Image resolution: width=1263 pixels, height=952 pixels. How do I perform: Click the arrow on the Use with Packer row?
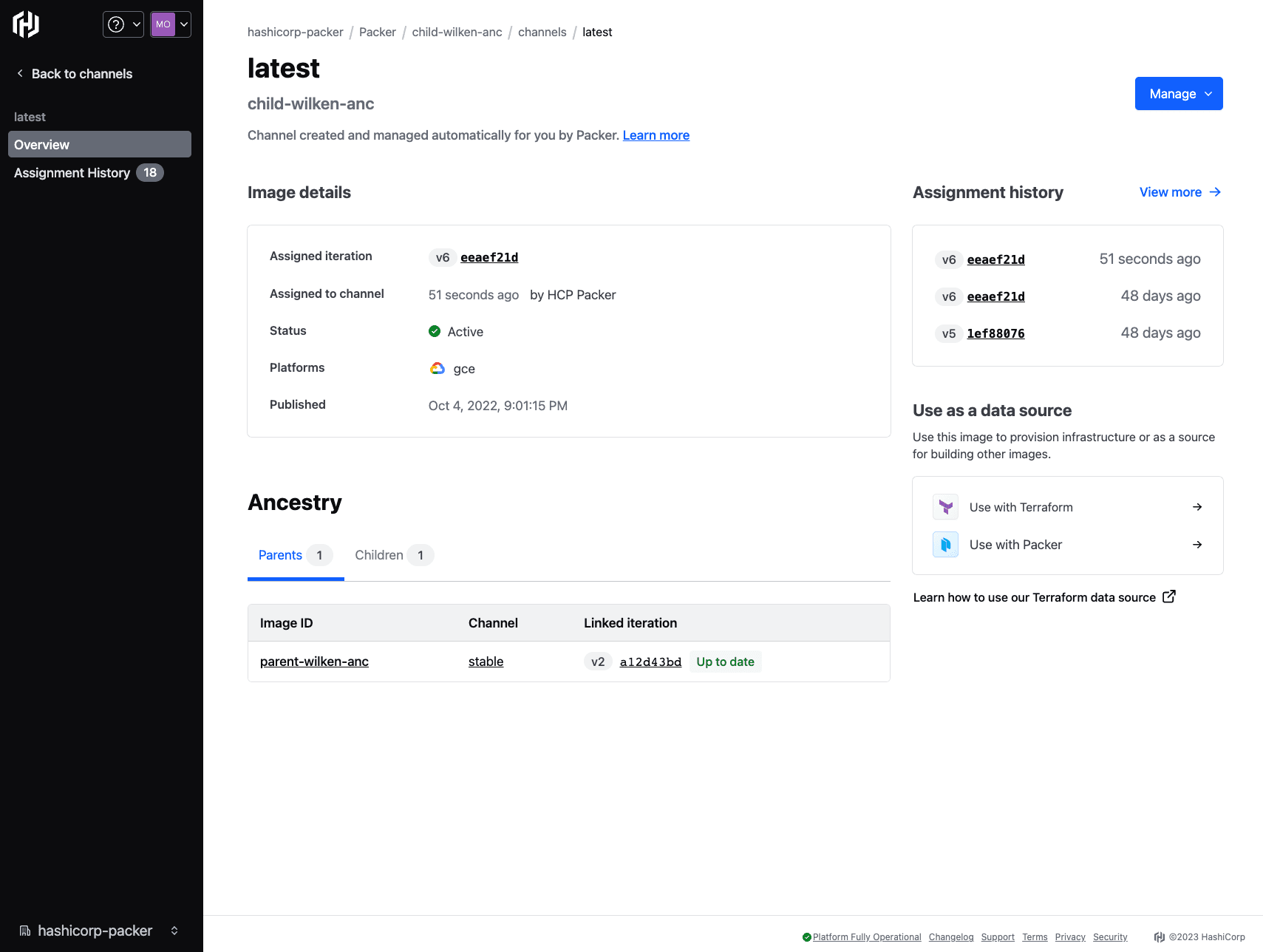click(x=1197, y=545)
